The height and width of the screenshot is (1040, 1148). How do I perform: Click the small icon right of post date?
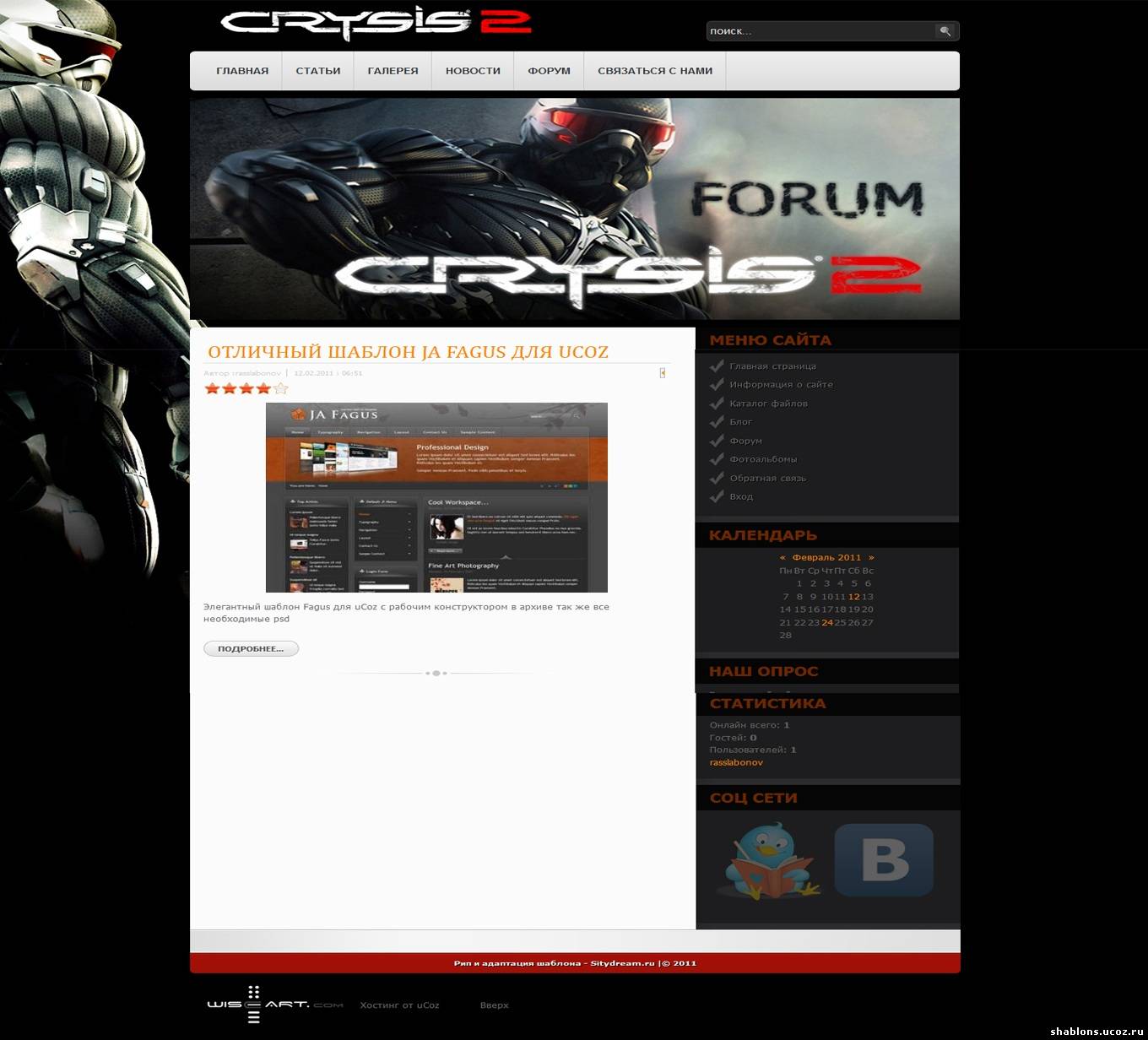point(663,372)
